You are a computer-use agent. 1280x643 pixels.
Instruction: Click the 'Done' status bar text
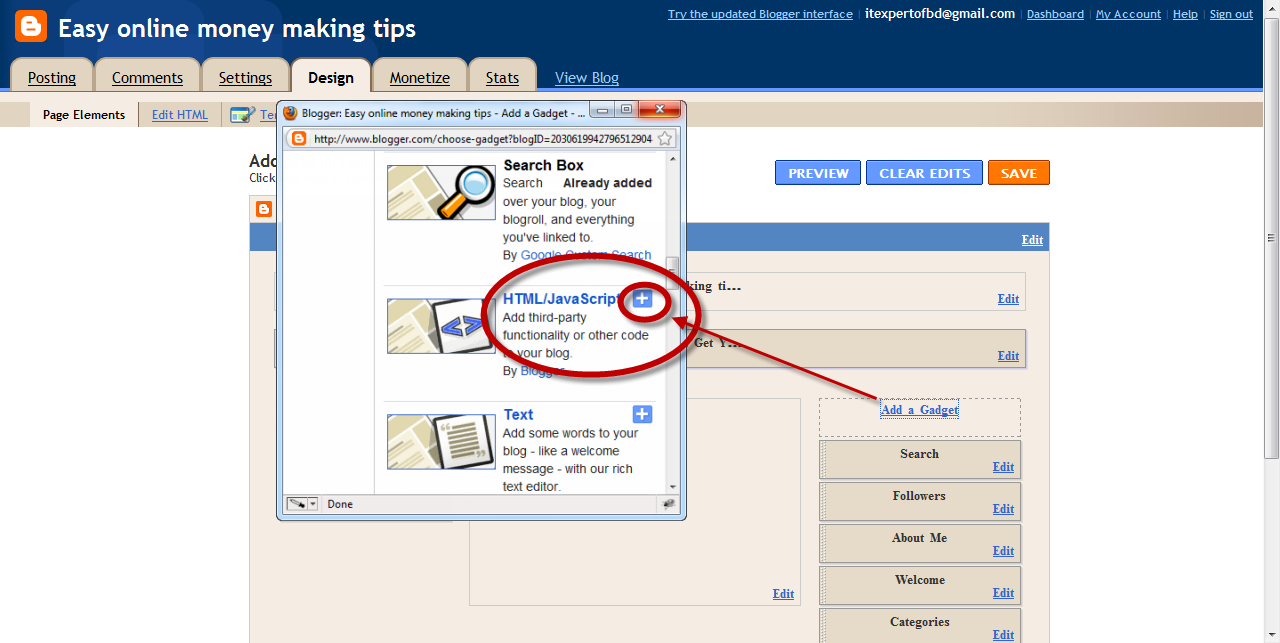pos(340,504)
